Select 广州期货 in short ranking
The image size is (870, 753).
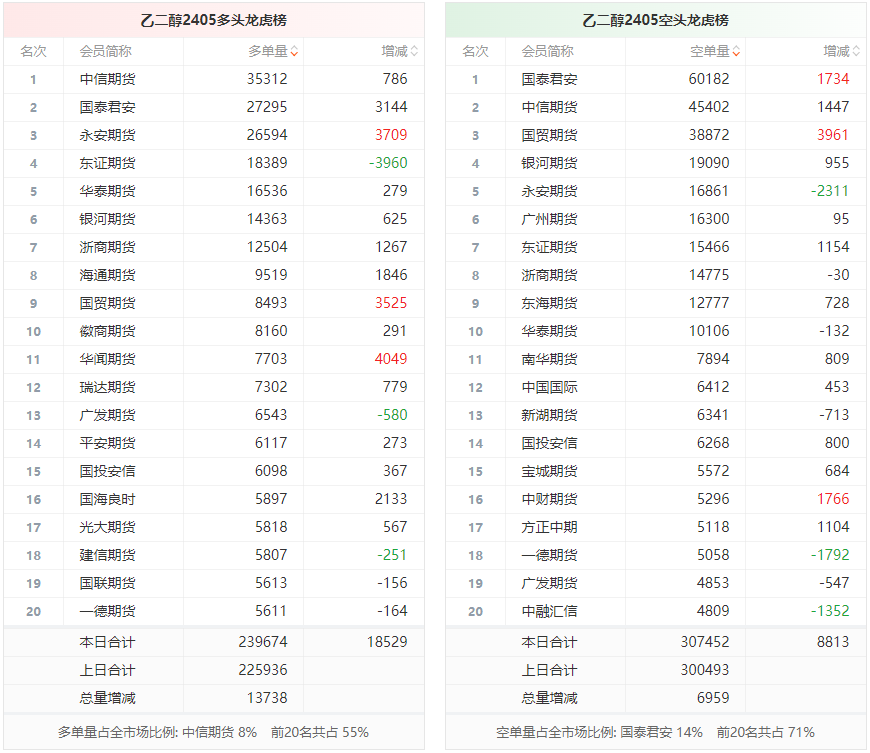click(x=549, y=219)
